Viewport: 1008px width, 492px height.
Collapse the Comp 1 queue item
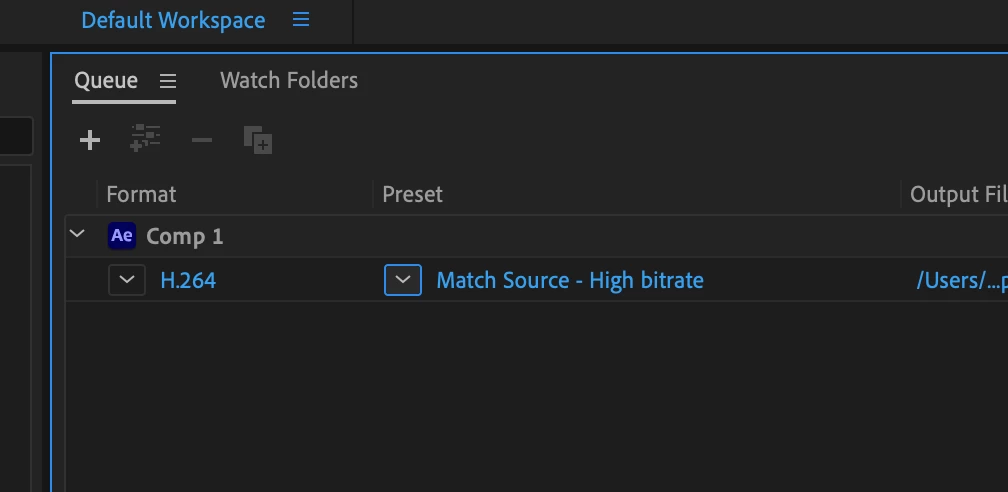pyautogui.click(x=77, y=234)
